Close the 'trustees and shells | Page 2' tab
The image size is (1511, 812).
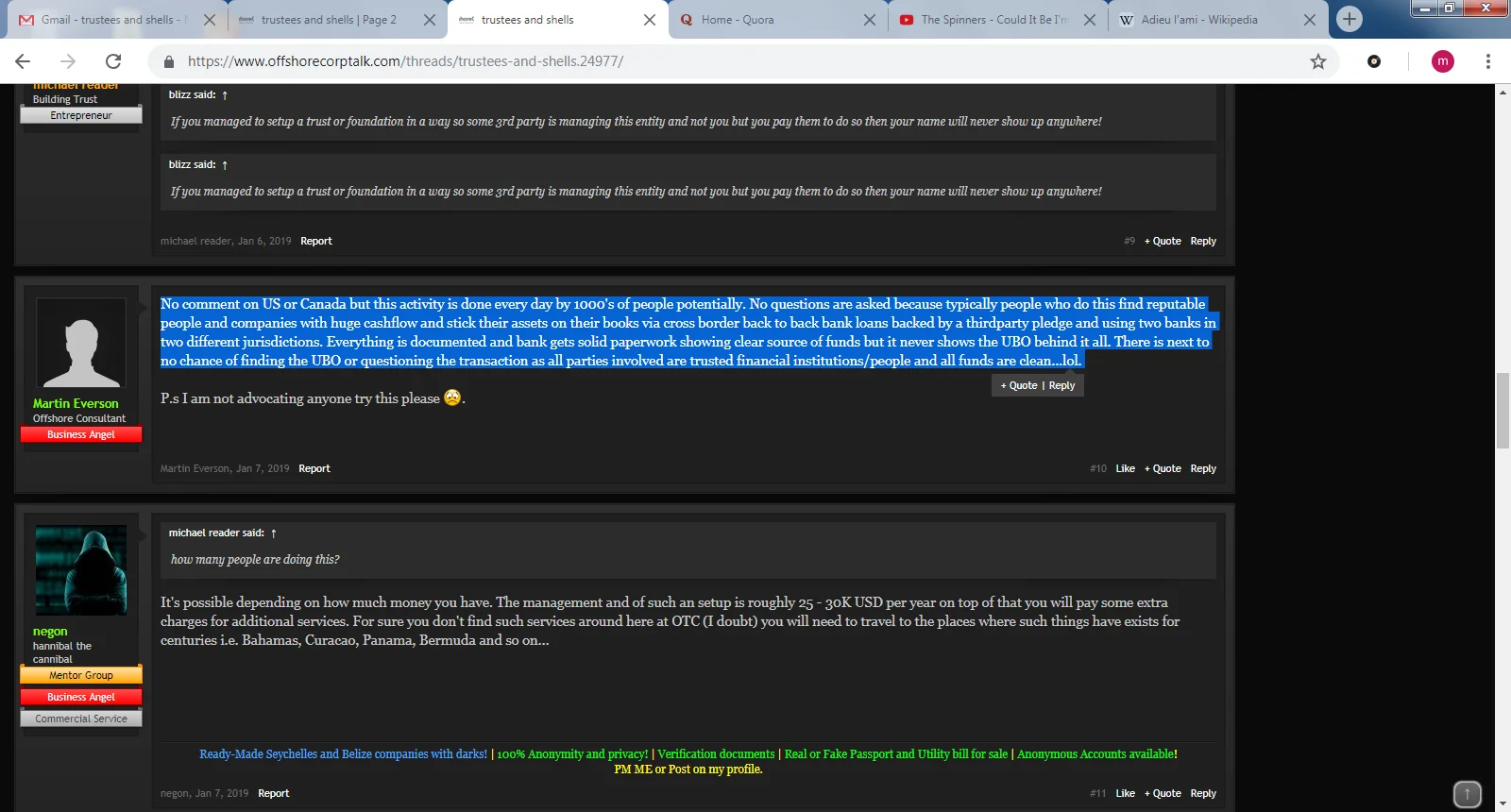click(x=430, y=20)
